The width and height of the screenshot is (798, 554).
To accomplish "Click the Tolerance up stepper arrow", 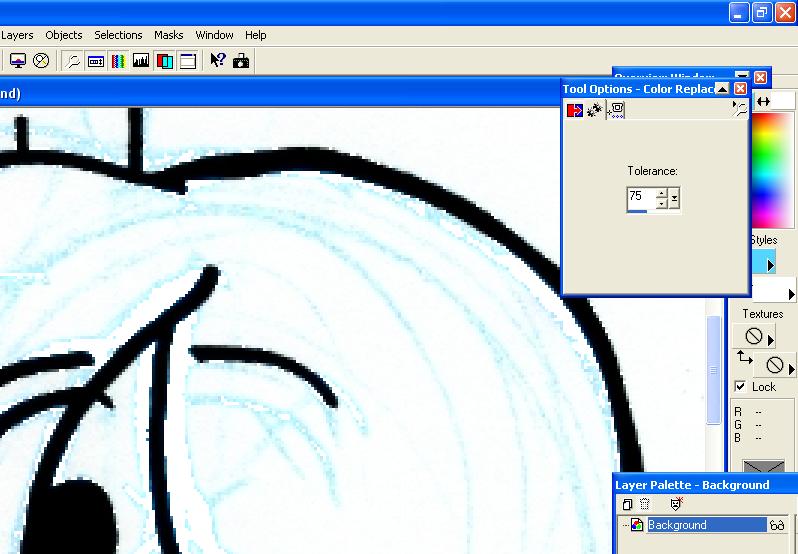I will click(661, 194).
